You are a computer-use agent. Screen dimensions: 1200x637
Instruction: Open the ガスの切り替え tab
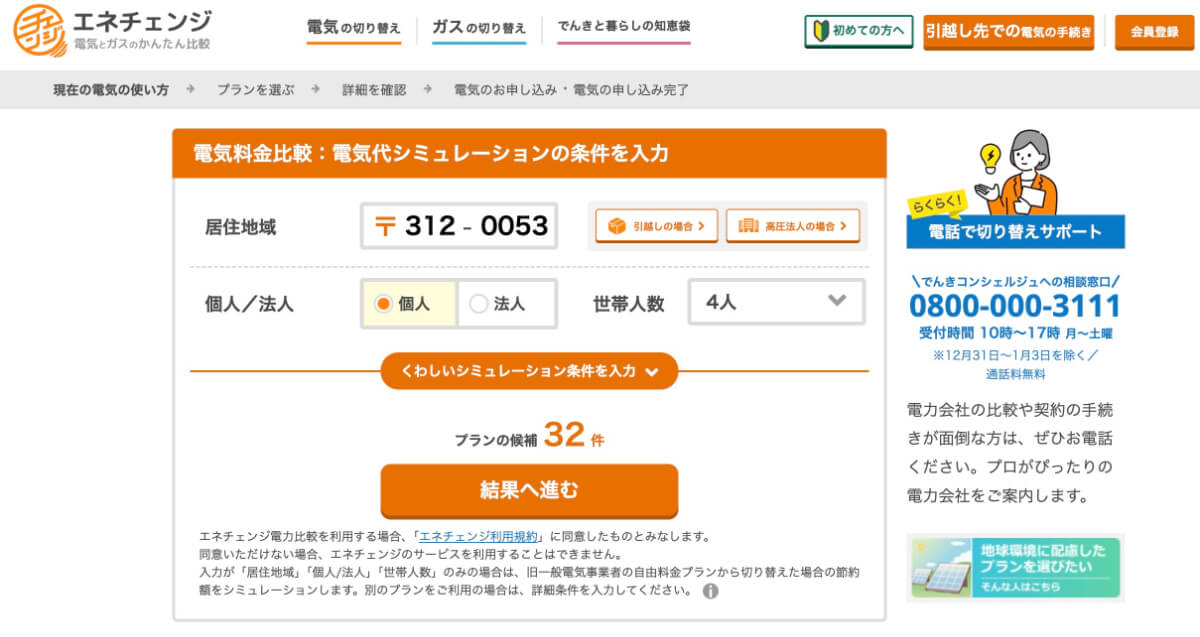click(x=479, y=29)
